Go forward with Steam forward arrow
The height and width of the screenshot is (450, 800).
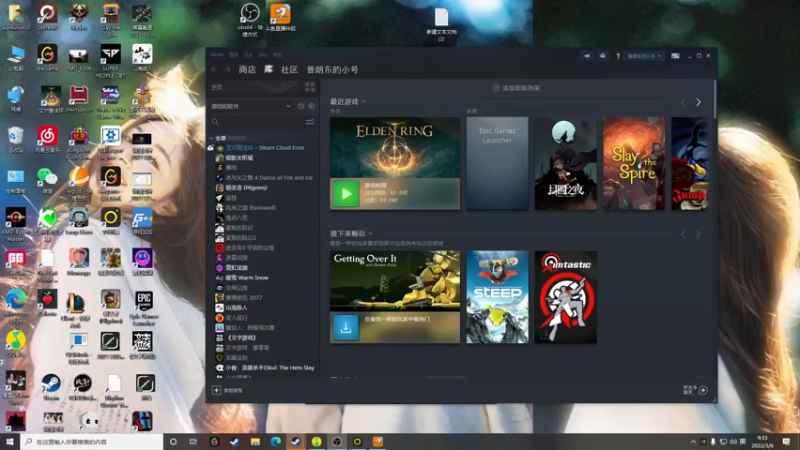[x=228, y=69]
